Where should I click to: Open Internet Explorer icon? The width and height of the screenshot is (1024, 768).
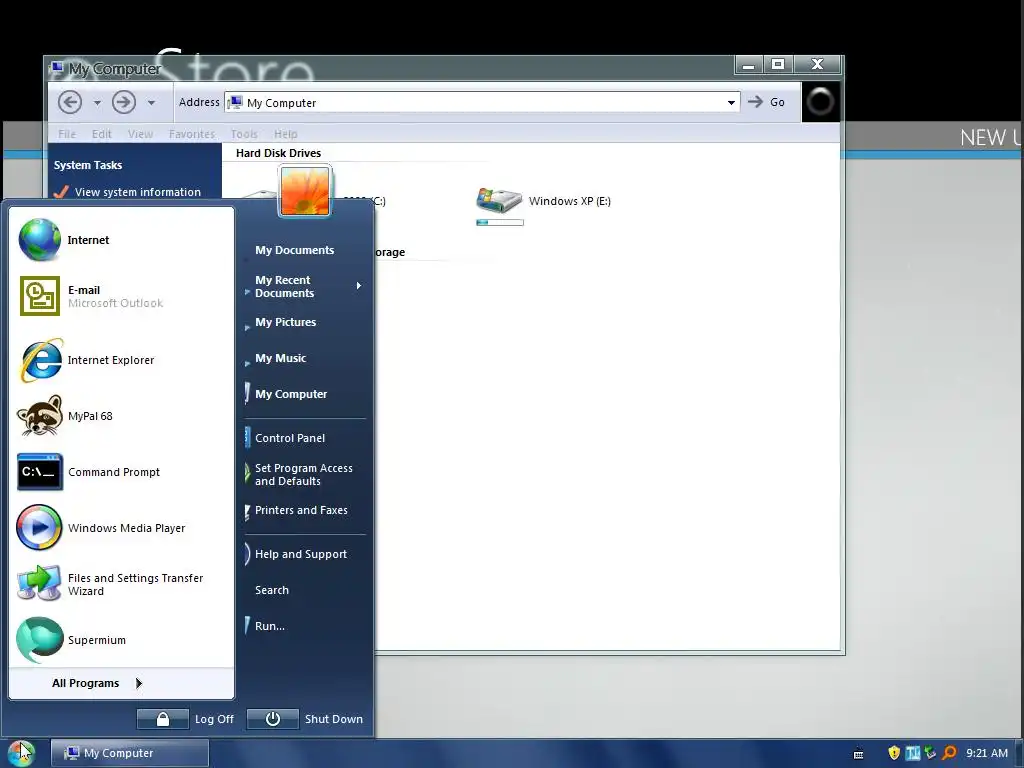coord(42,360)
